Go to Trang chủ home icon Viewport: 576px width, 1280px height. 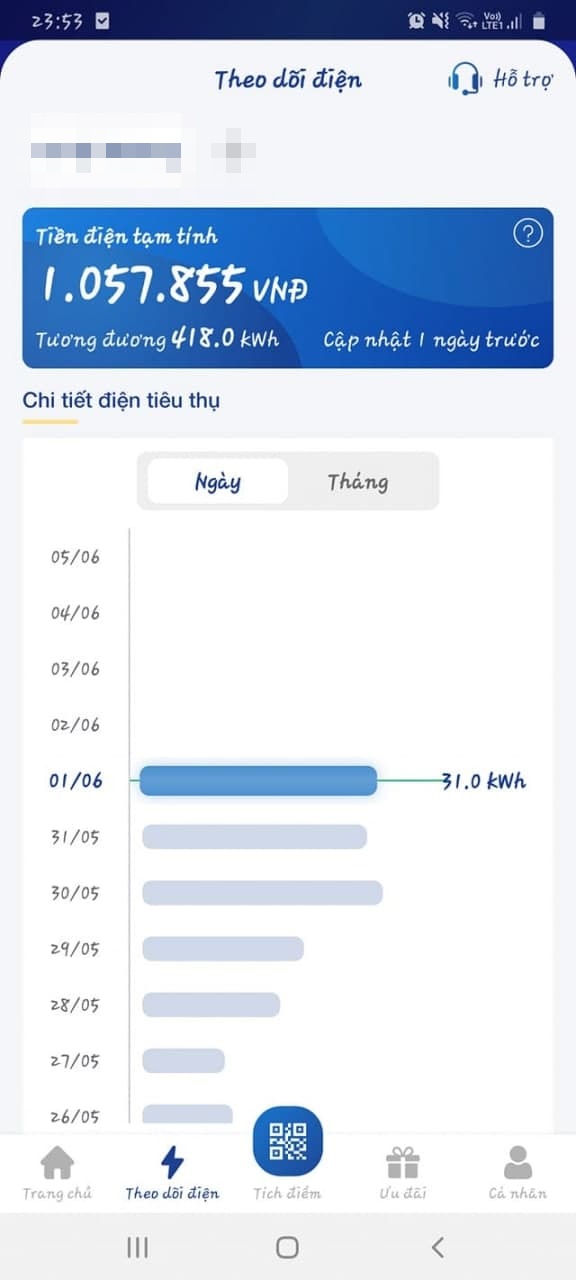click(x=57, y=1162)
